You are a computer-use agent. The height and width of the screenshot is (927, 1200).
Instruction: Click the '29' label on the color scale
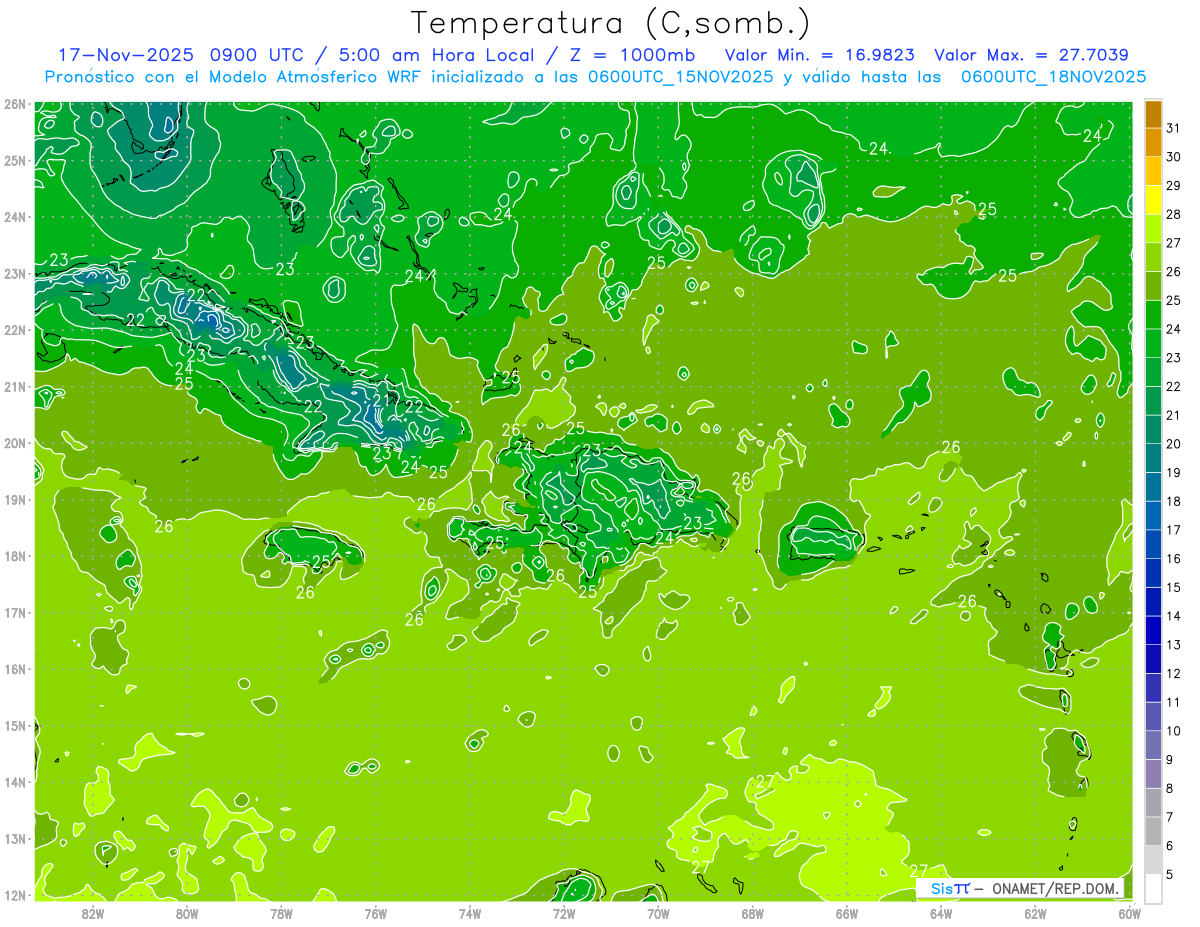click(x=1173, y=186)
